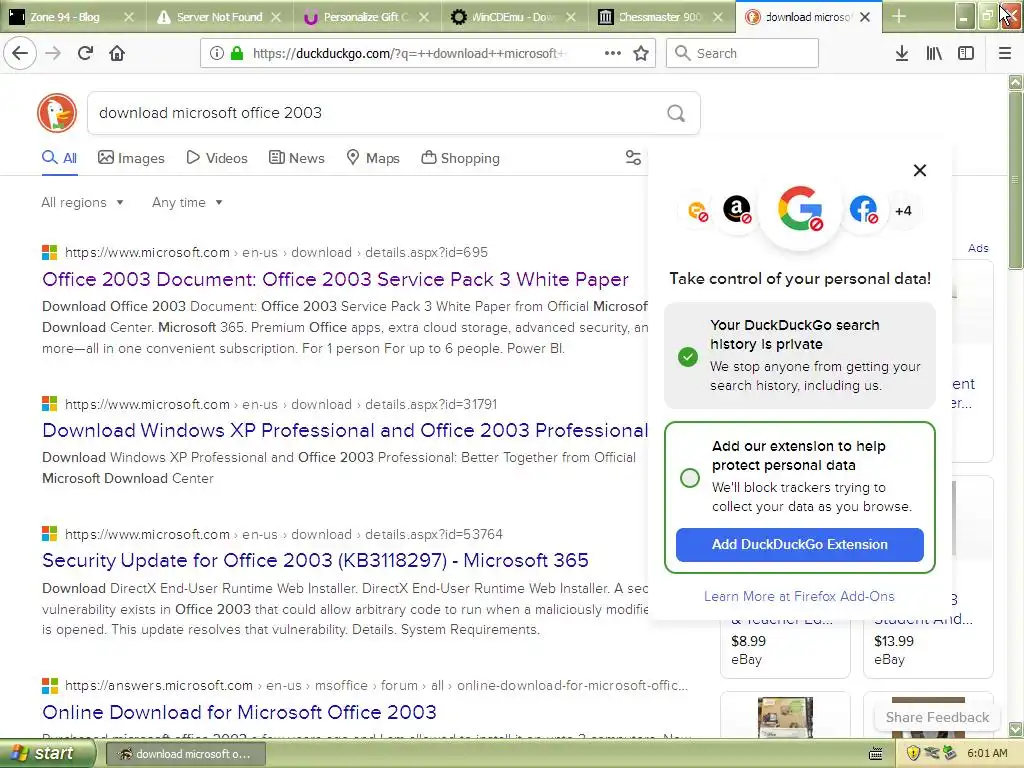Screen dimensions: 1024x768
Task: Bookmark this page with the star
Action: [x=641, y=53]
